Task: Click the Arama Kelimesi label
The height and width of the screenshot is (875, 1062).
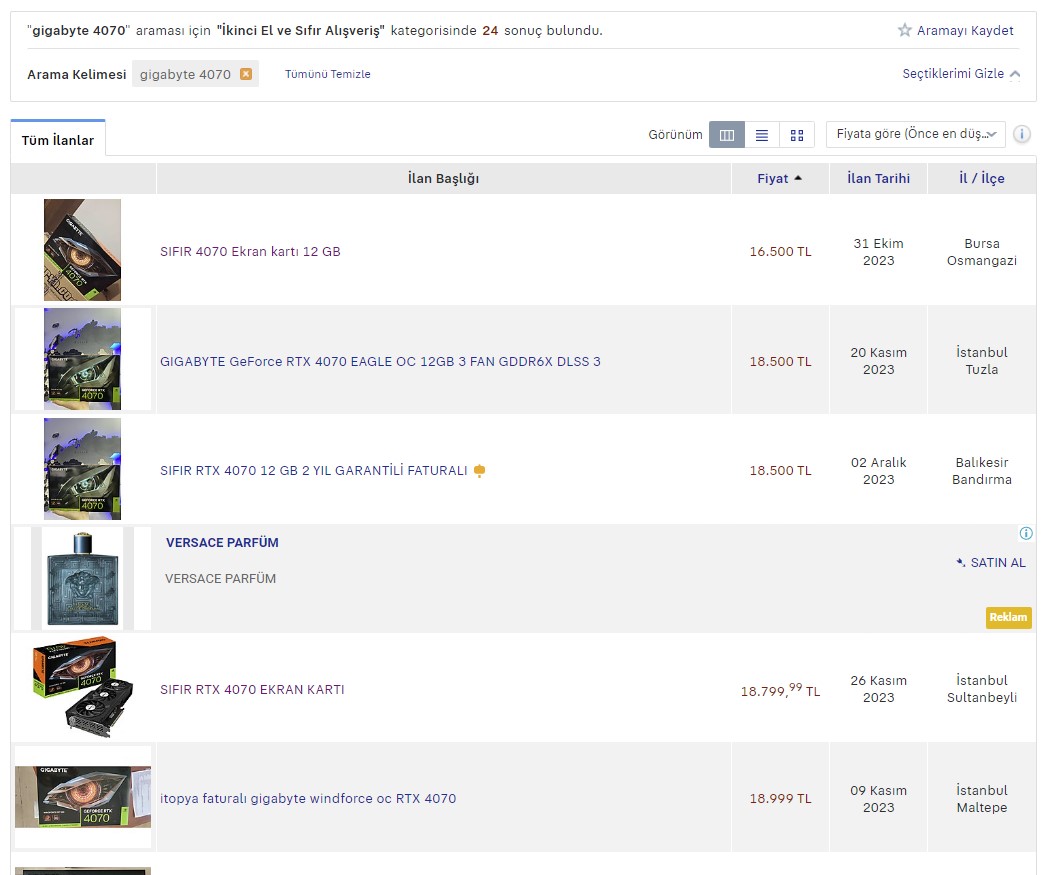Action: click(77, 74)
